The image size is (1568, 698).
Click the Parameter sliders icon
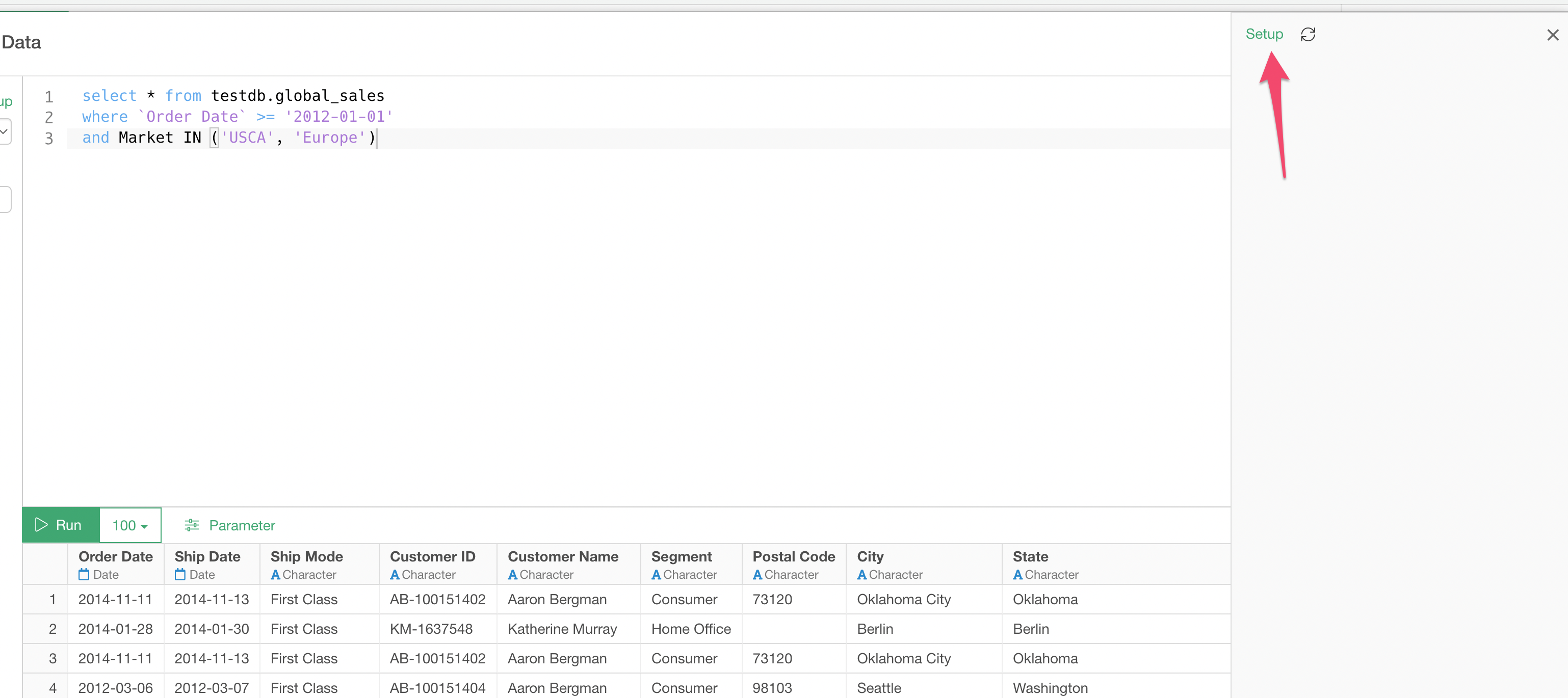click(x=192, y=525)
